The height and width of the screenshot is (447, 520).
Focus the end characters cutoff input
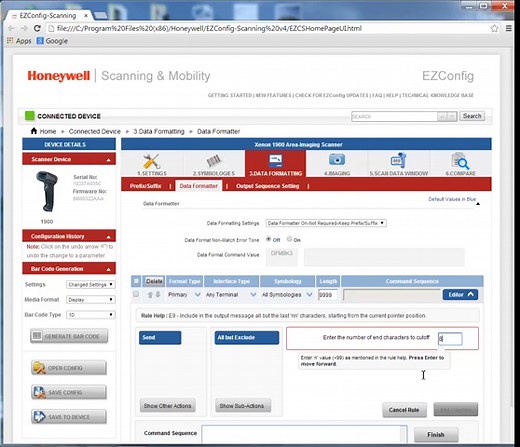[450, 339]
